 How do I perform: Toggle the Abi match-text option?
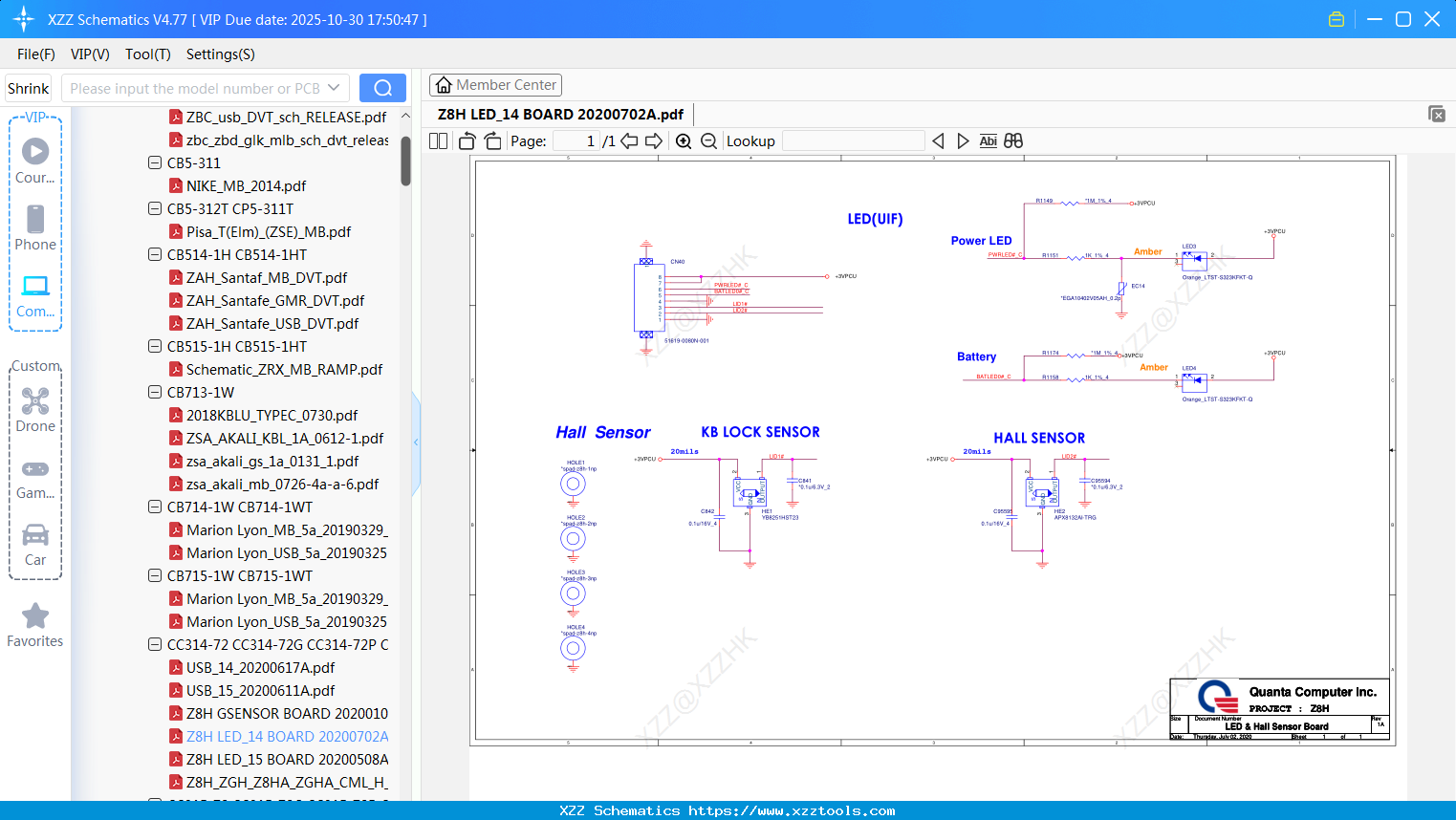pos(988,141)
